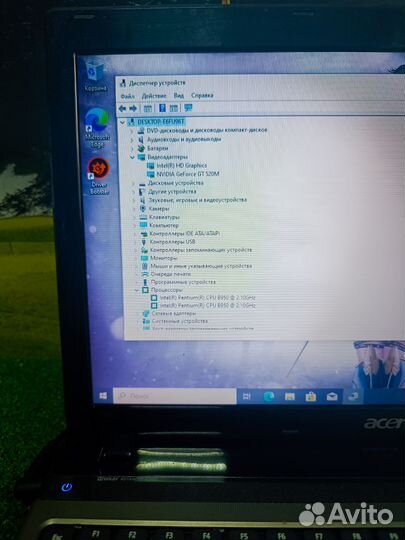Expand the Аудиовходы и аудиовыходы node
Image resolution: width=405 pixels, height=540 pixels.
(132, 140)
